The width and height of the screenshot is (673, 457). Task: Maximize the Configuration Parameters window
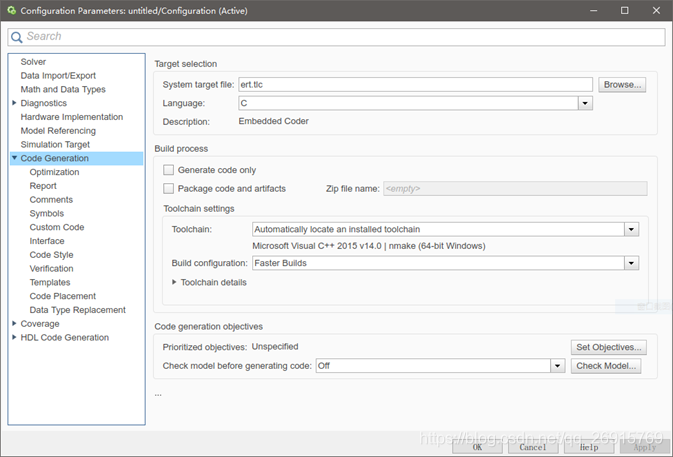click(624, 10)
